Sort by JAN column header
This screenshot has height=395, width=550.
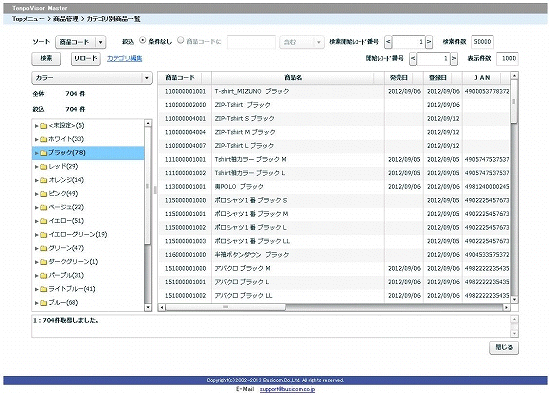(x=486, y=78)
